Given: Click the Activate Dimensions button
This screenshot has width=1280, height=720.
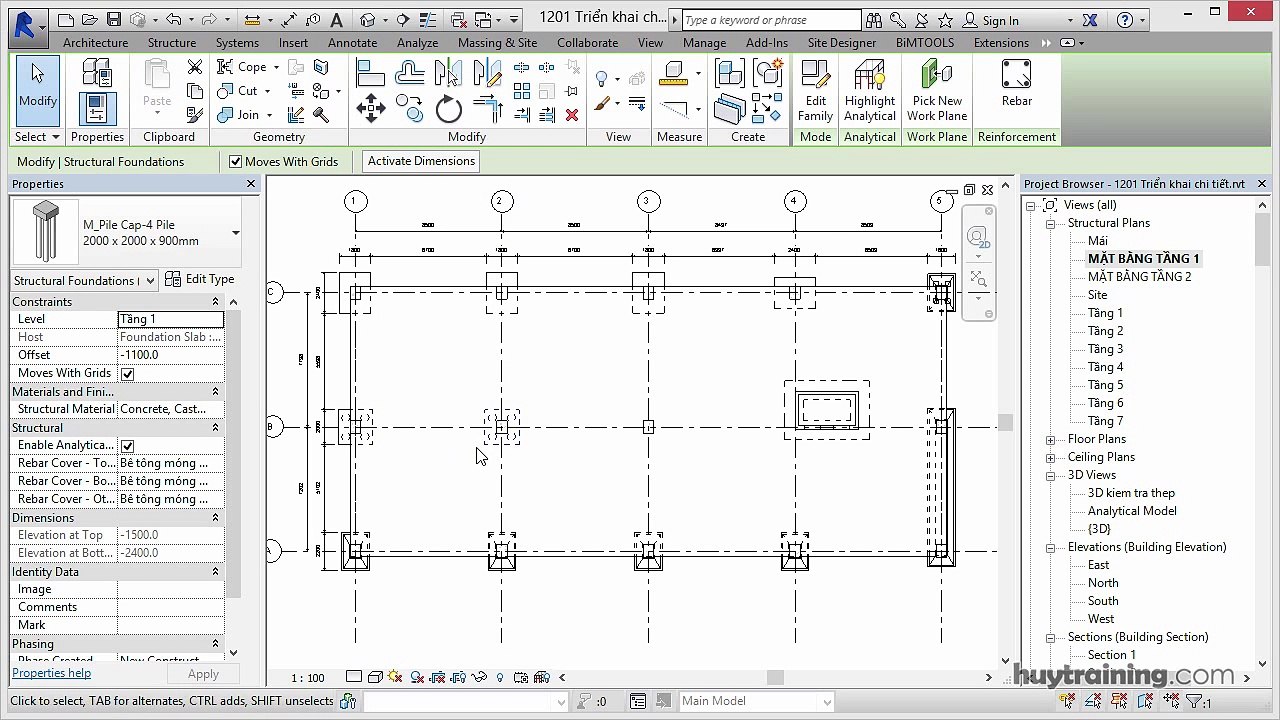Looking at the screenshot, I should tap(421, 161).
